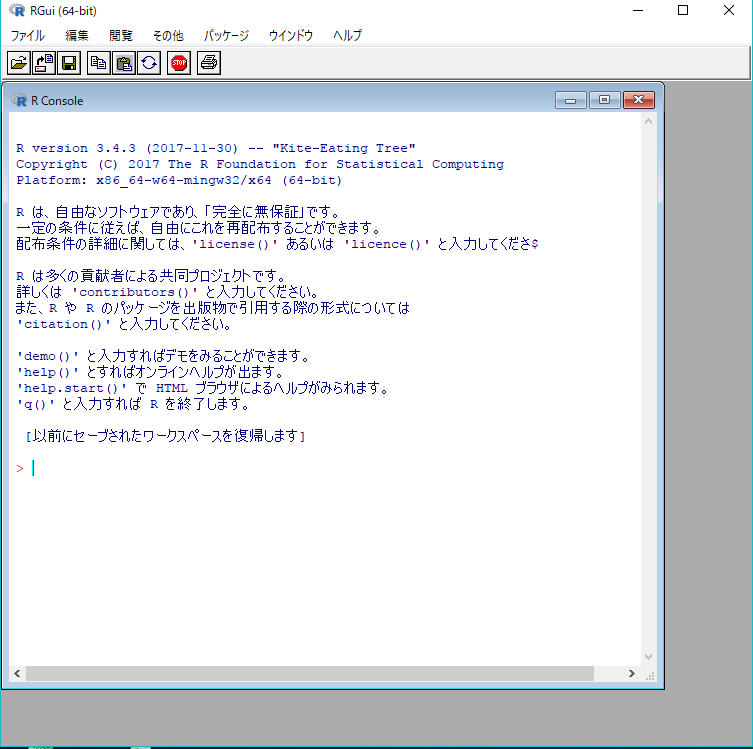Screen dimensions: 753x749
Task: Click the "R version 3.4.3" line
Action: click(216, 148)
